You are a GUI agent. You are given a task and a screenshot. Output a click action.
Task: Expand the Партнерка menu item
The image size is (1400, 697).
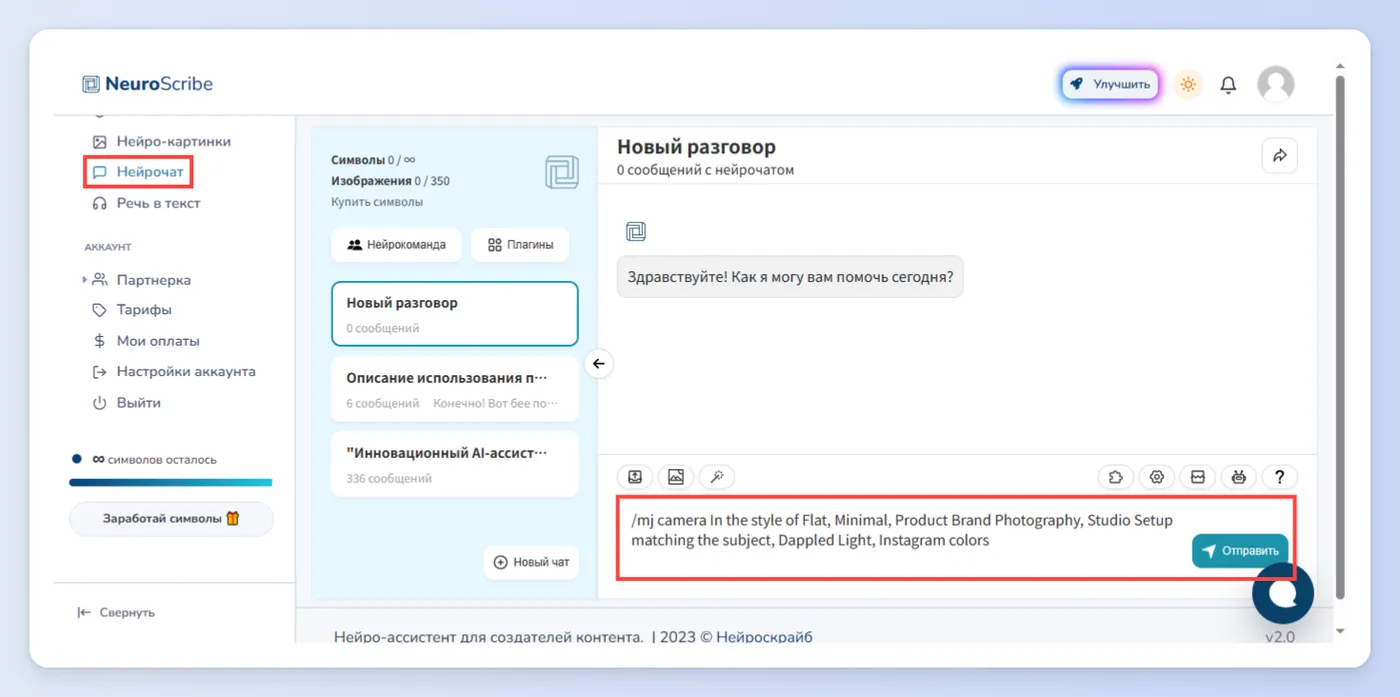[x=141, y=280]
